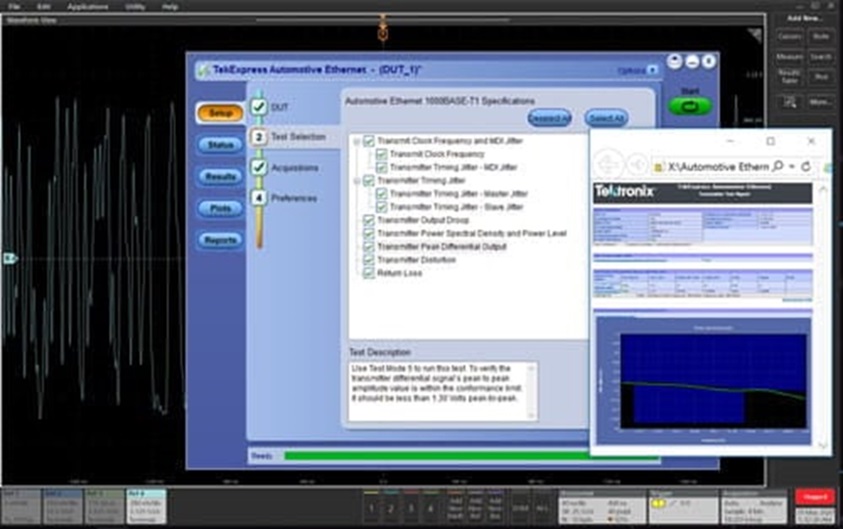Screen dimensions: 843x529
Task: Click the search icon in report browser address bar
Action: [777, 167]
